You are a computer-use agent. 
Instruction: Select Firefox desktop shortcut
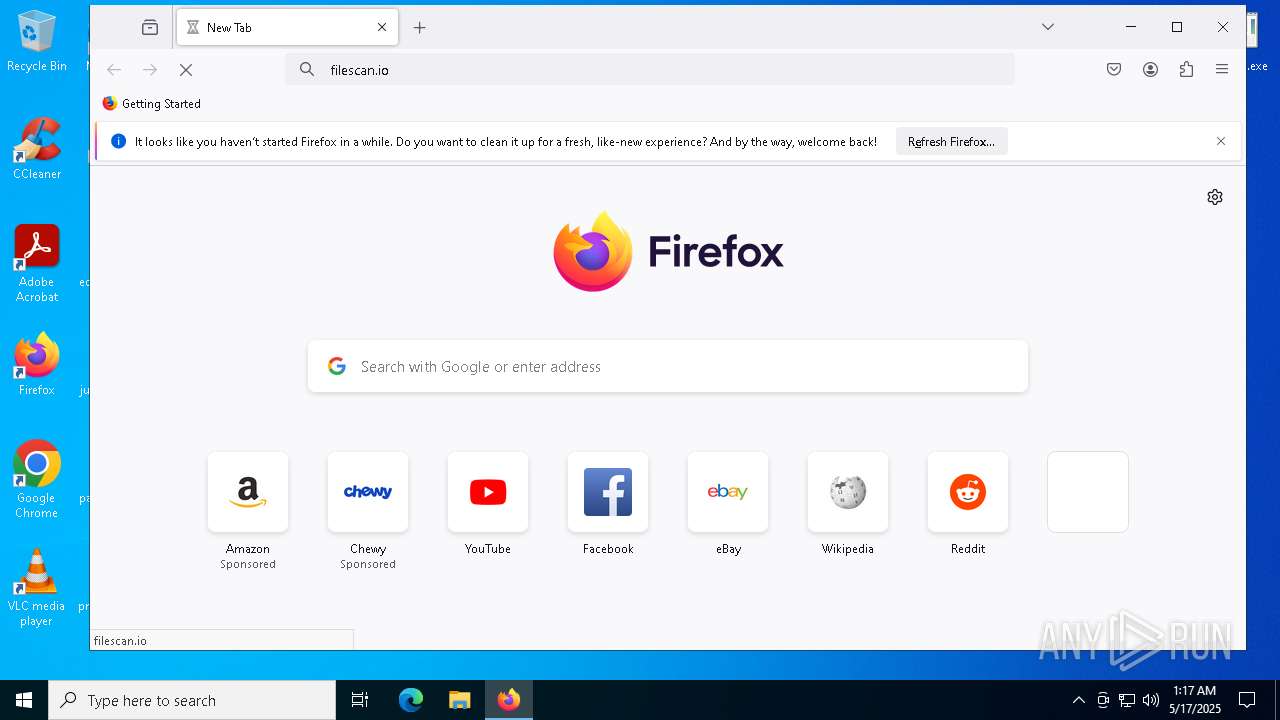tap(37, 365)
